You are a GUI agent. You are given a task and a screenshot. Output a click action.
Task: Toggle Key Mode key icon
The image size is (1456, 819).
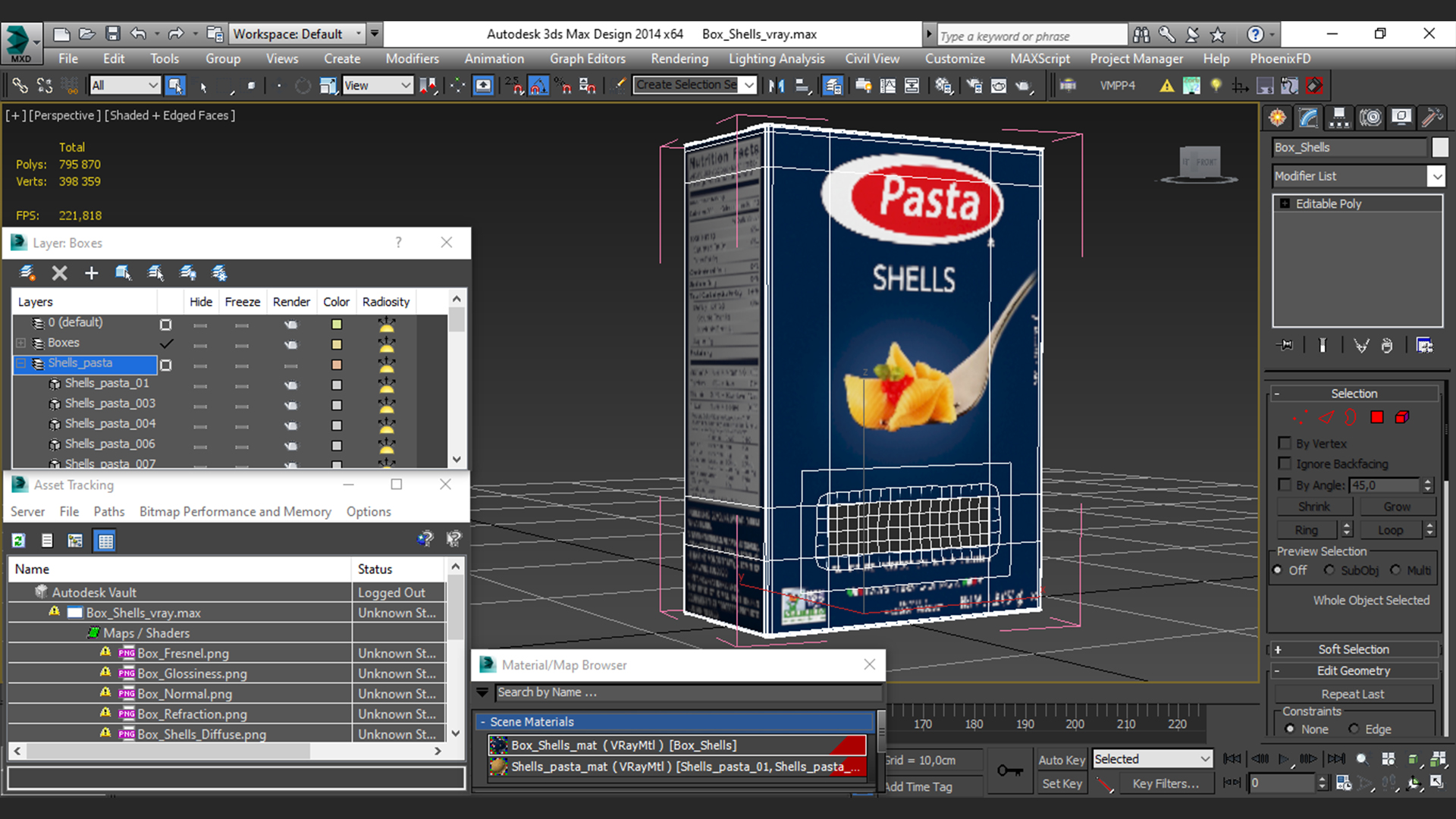click(x=1009, y=771)
